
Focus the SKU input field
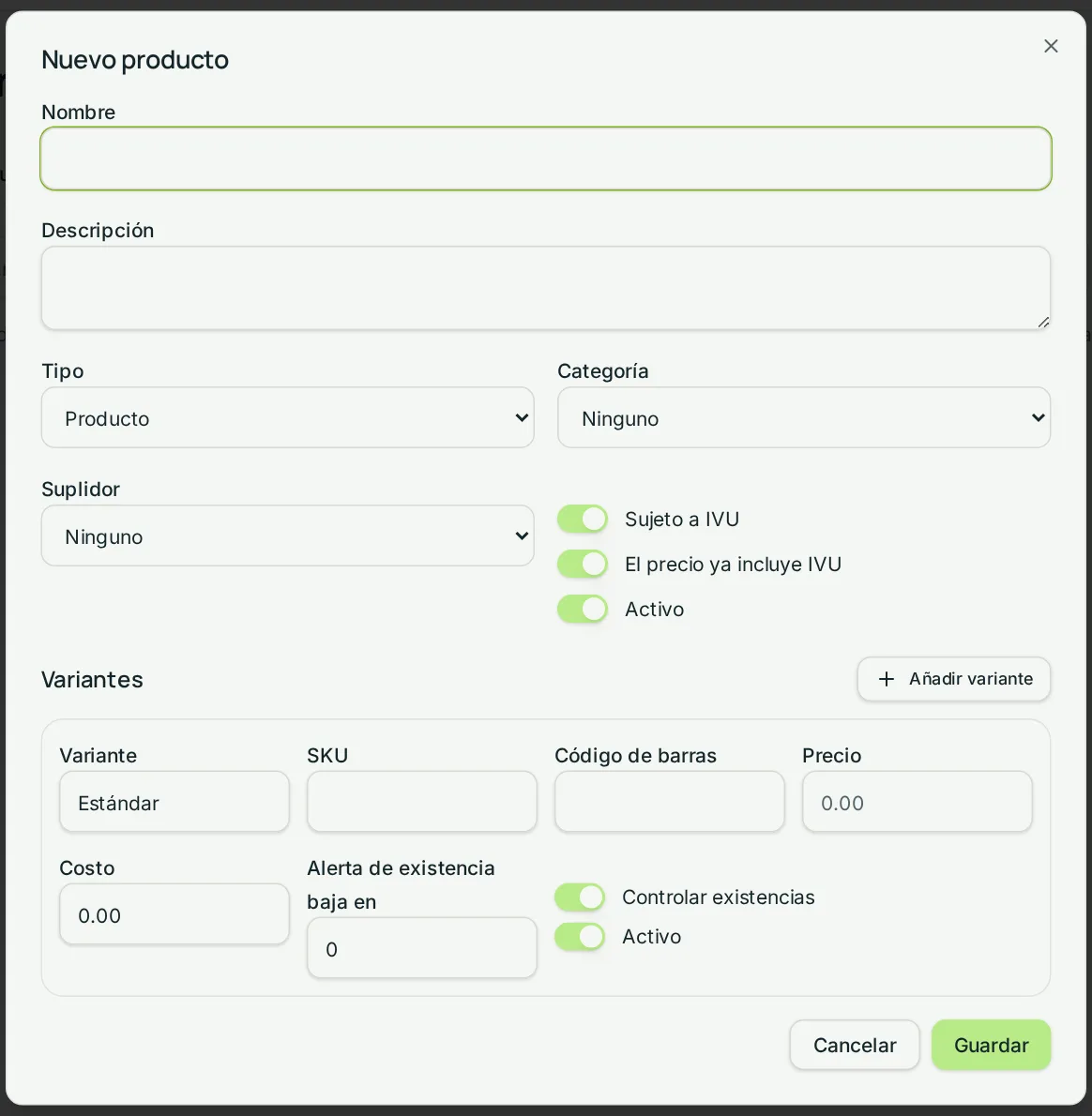(x=422, y=802)
